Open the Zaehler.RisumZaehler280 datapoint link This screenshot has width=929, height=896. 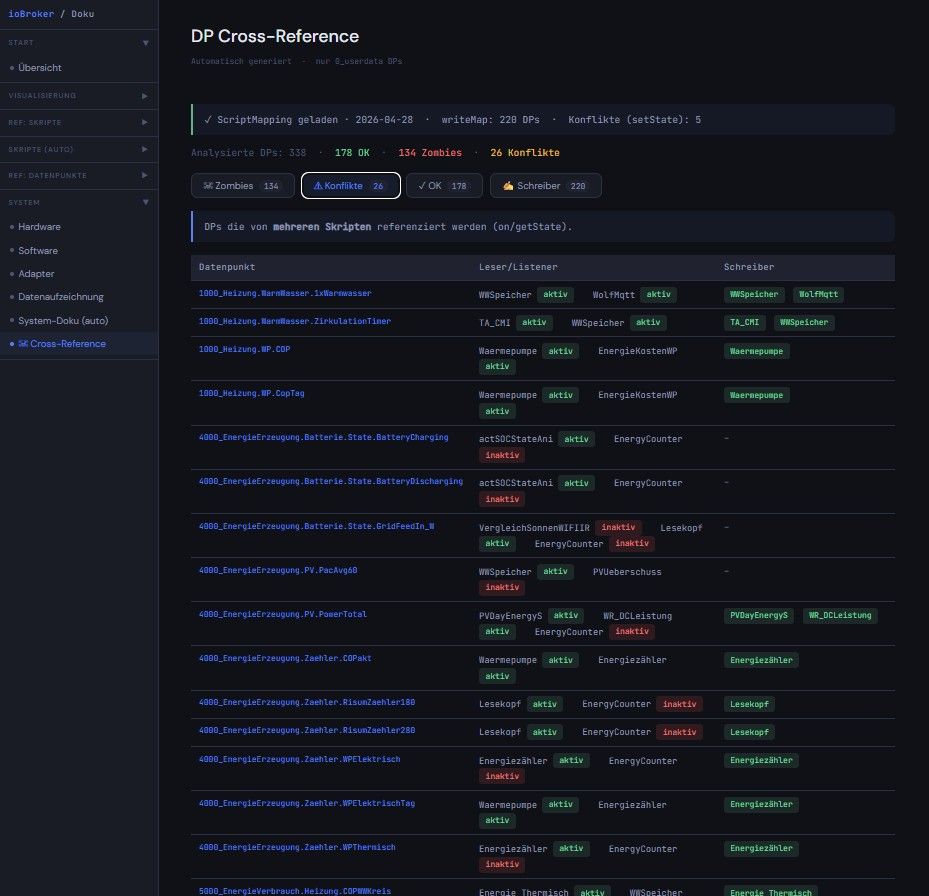(x=307, y=730)
